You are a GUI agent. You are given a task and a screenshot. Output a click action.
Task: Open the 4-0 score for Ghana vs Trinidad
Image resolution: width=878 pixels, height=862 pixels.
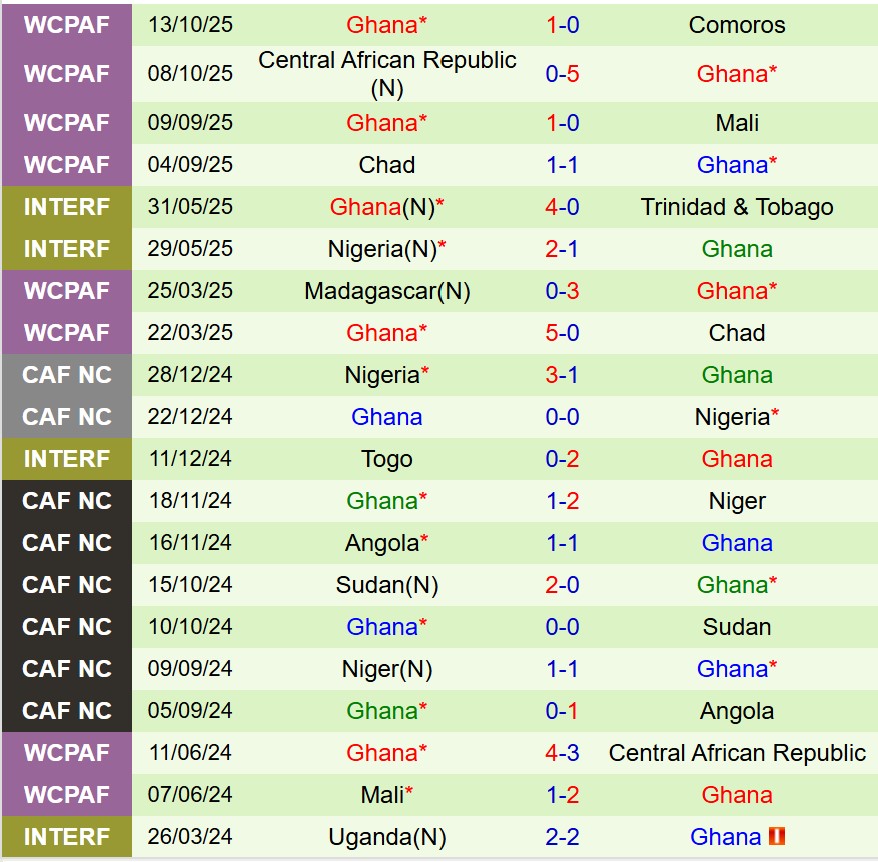click(x=562, y=207)
